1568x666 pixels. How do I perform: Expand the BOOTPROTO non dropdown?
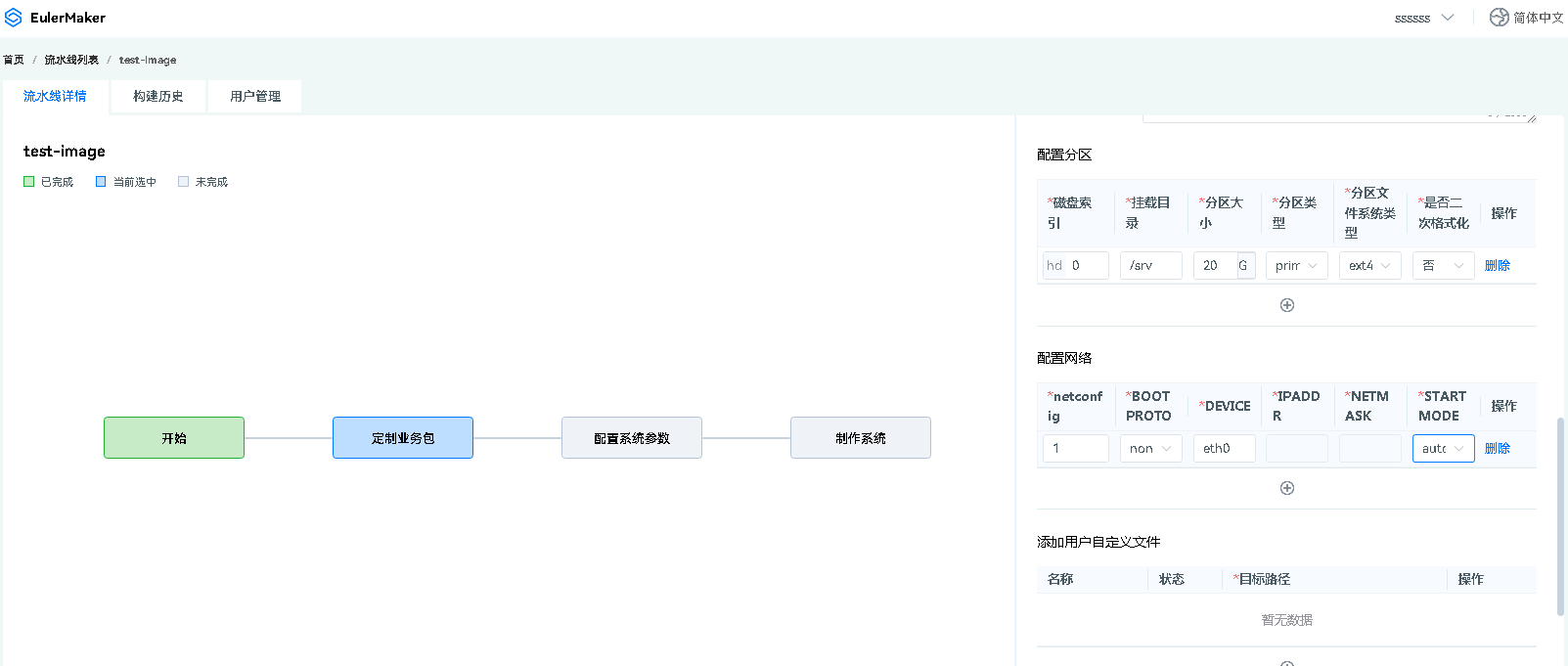coord(1150,449)
